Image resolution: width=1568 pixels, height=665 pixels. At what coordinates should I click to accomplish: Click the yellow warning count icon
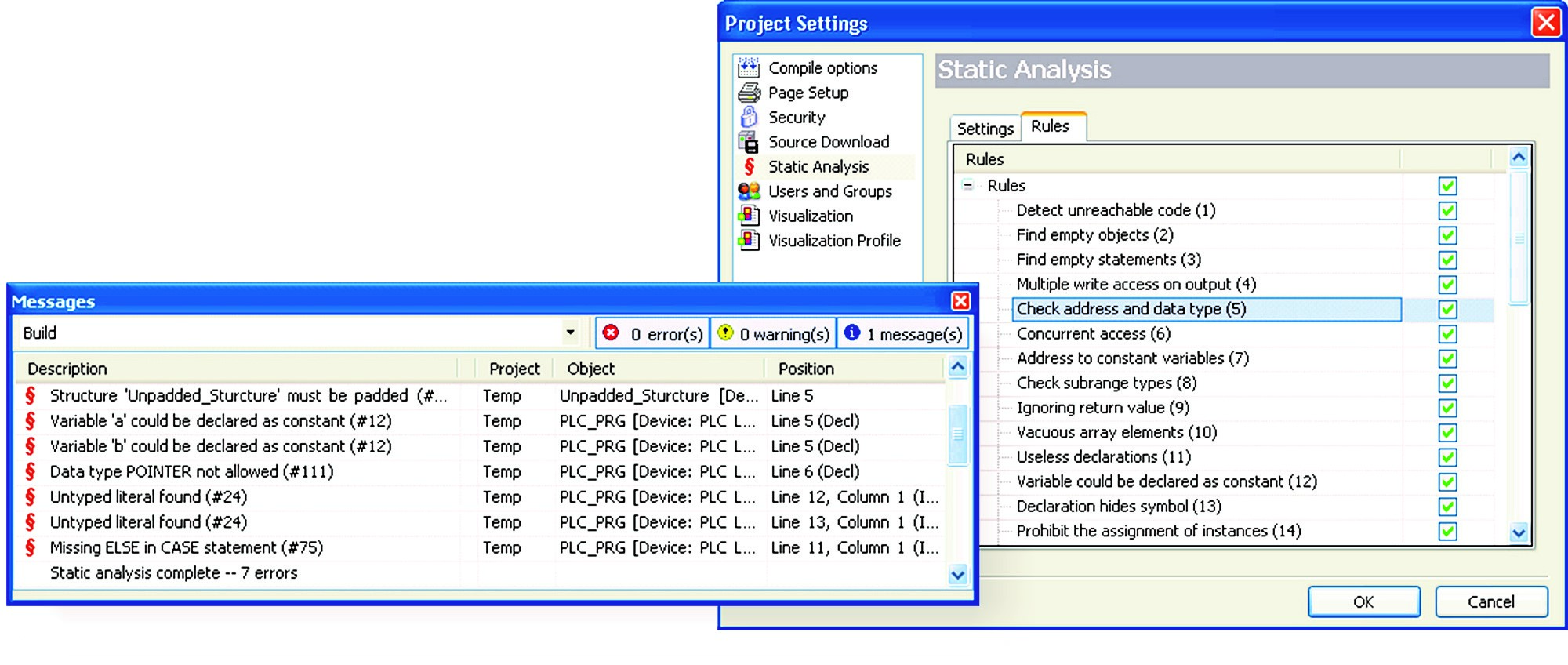(x=725, y=332)
